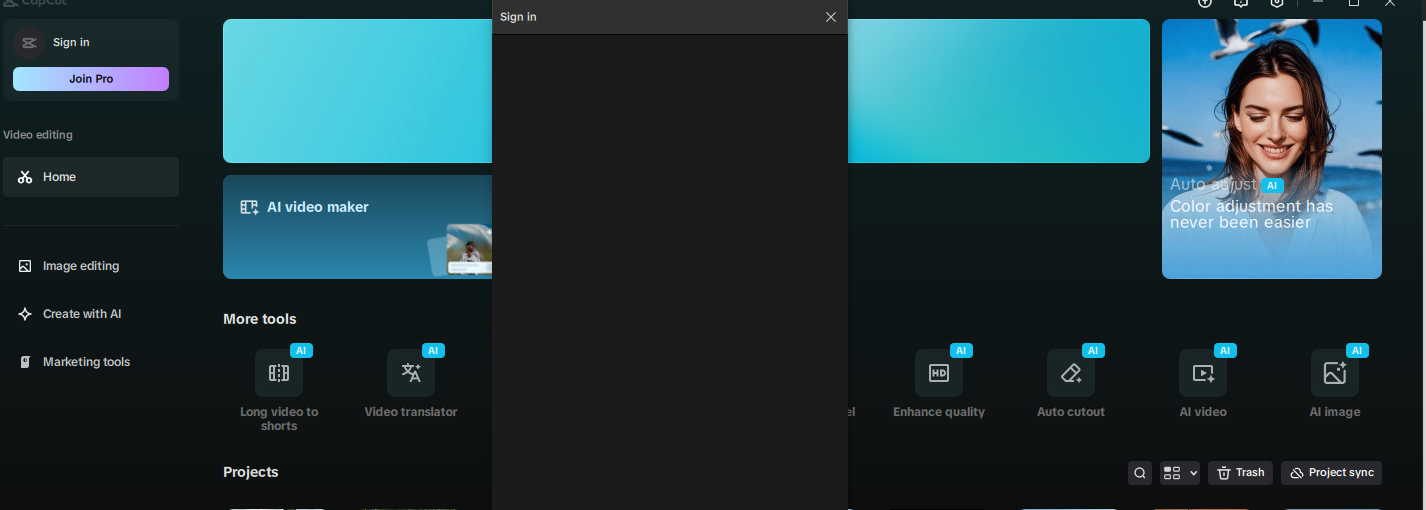The width and height of the screenshot is (1426, 510).
Task: Click the Project sync button
Action: 1331,473
